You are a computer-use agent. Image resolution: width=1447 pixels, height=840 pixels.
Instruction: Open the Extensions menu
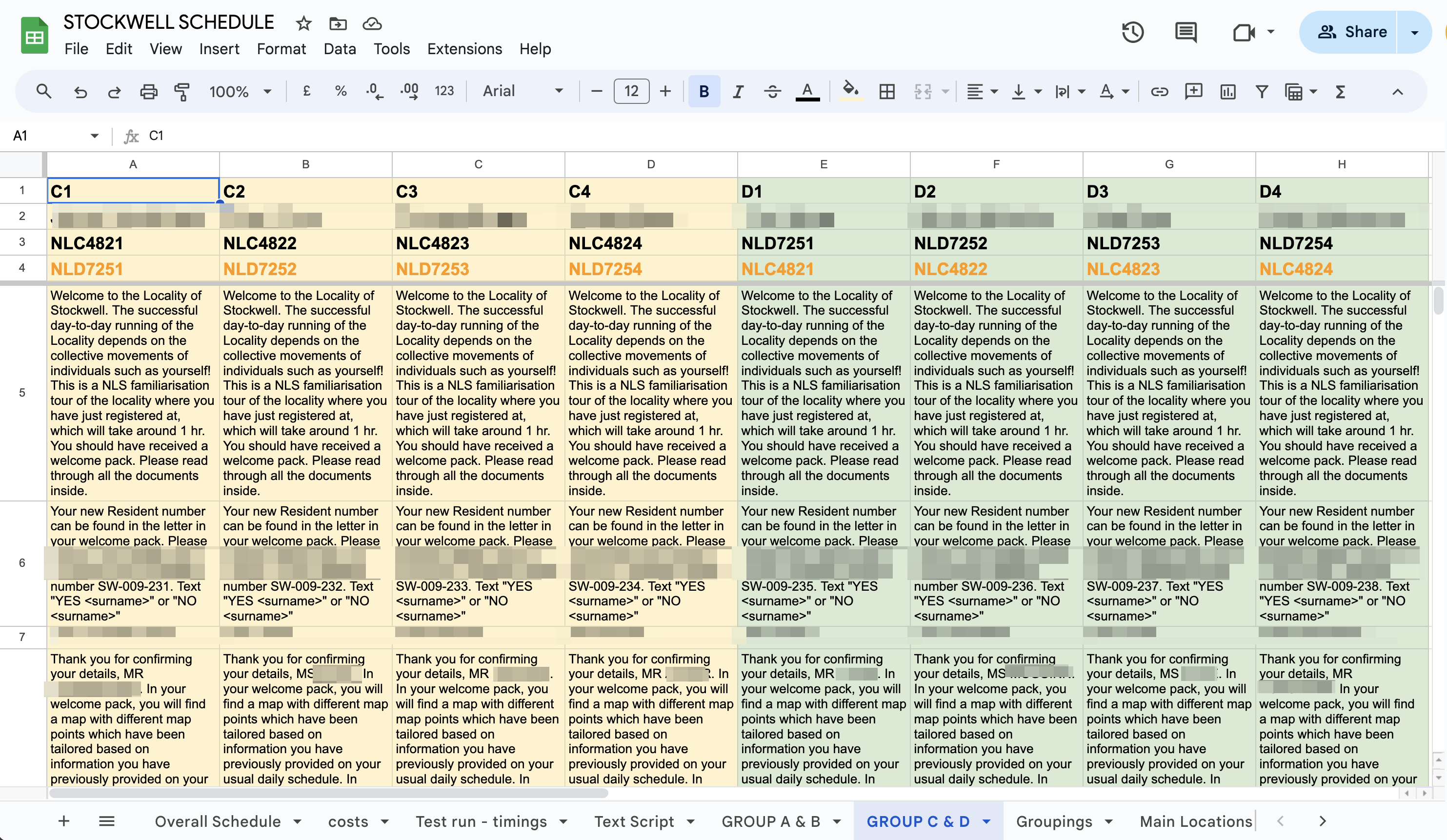tap(464, 49)
